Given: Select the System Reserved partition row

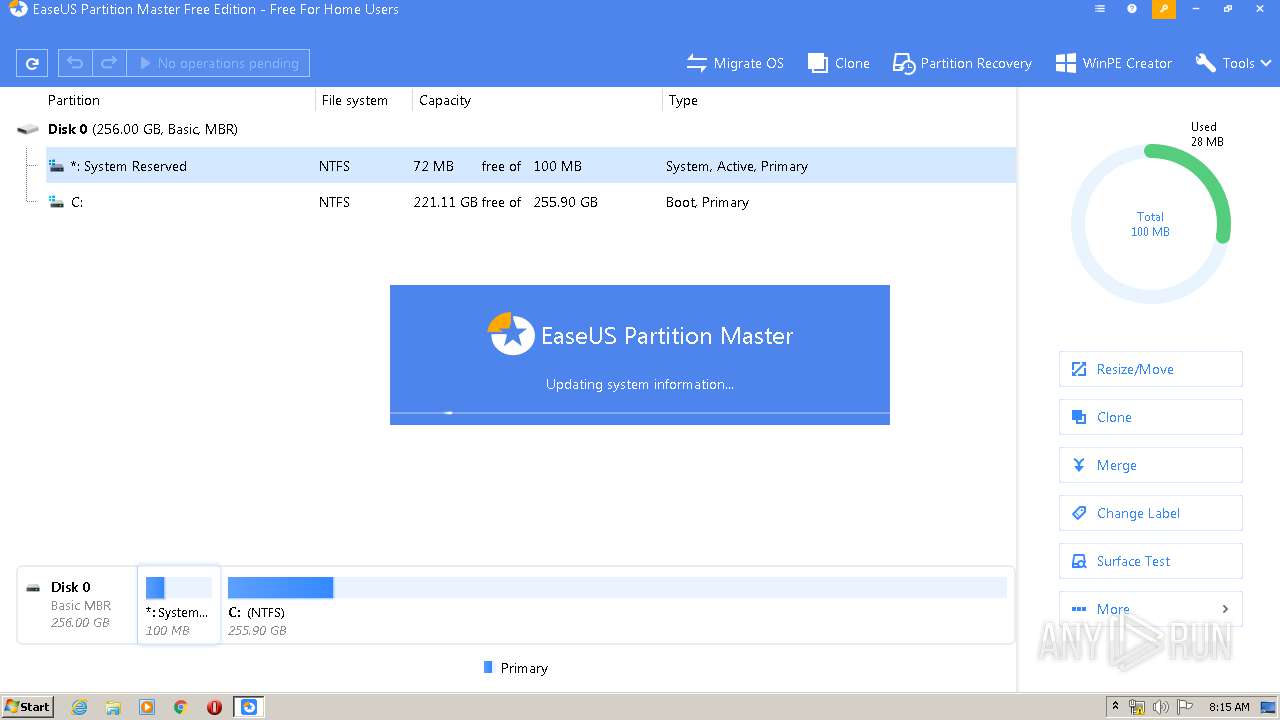Looking at the screenshot, I should 531,166.
